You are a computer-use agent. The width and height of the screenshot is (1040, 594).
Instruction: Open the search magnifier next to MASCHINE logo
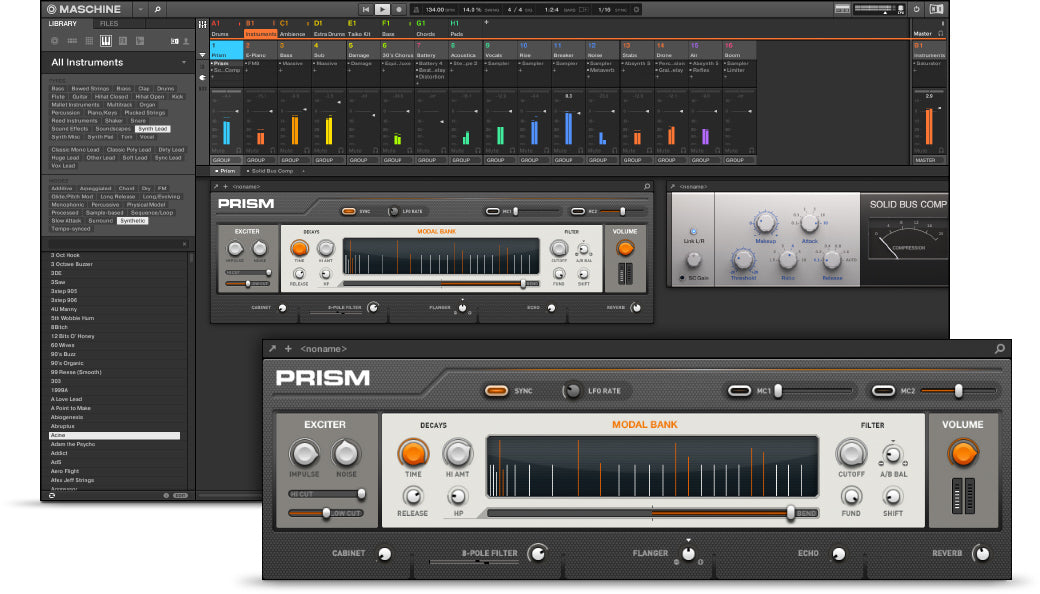[158, 9]
